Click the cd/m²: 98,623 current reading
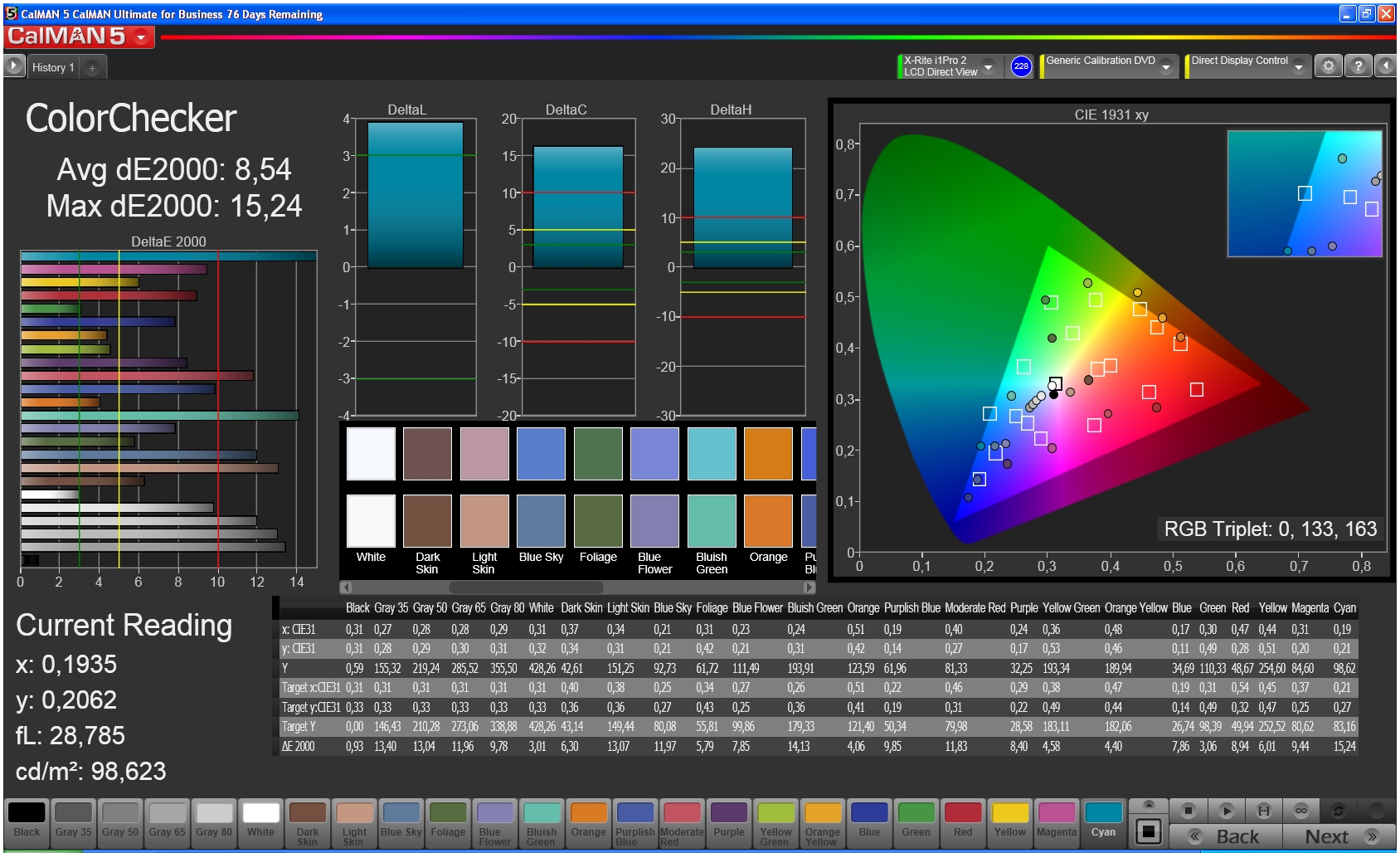1400x853 pixels. (91, 772)
